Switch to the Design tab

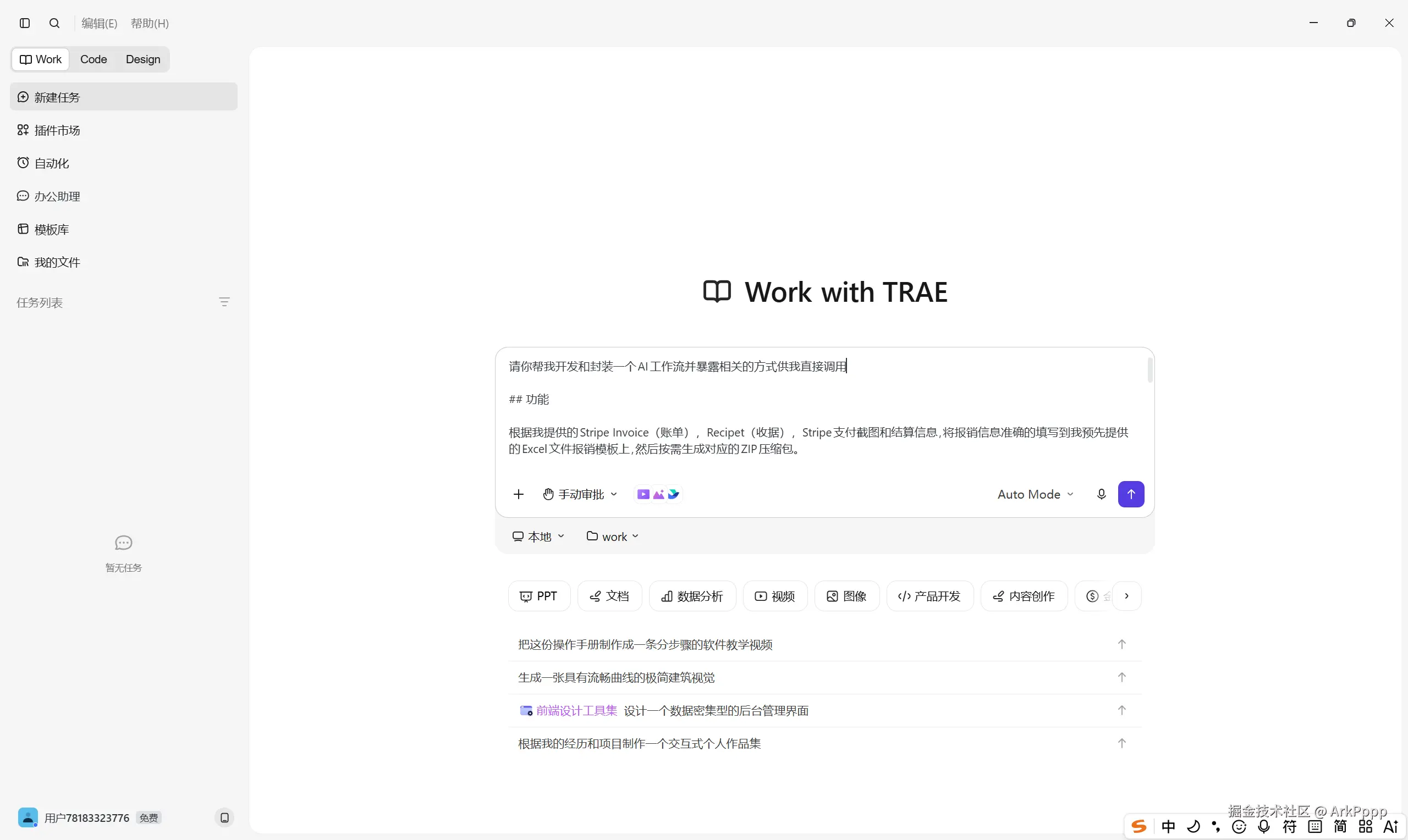click(142, 59)
